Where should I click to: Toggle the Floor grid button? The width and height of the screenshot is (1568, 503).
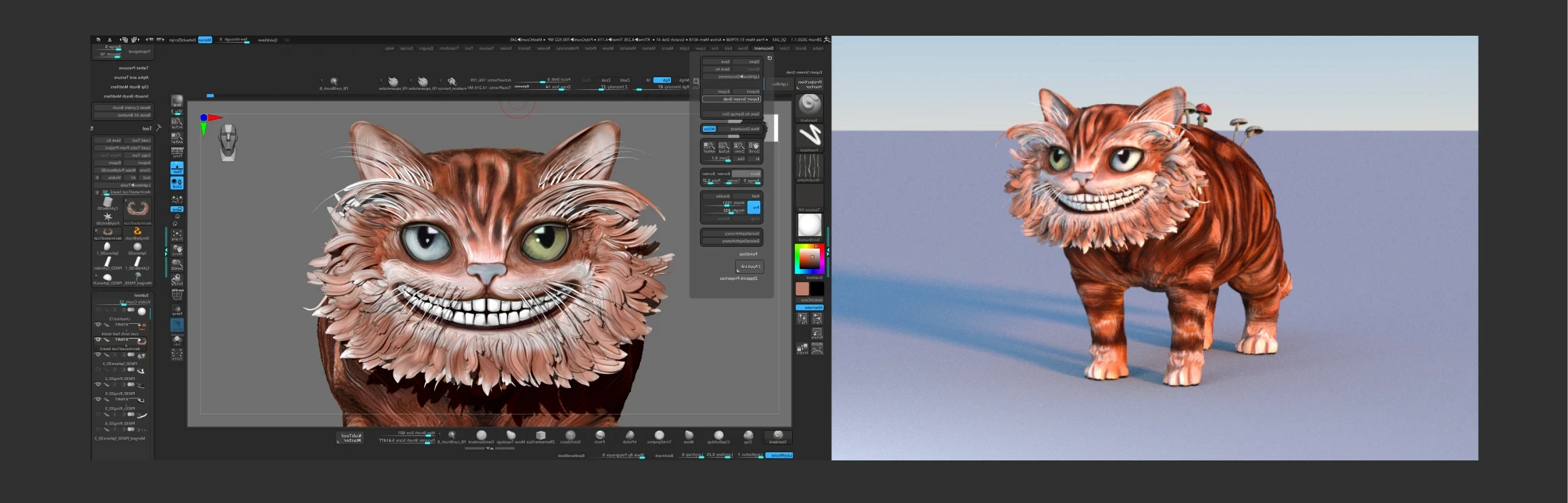point(177,167)
